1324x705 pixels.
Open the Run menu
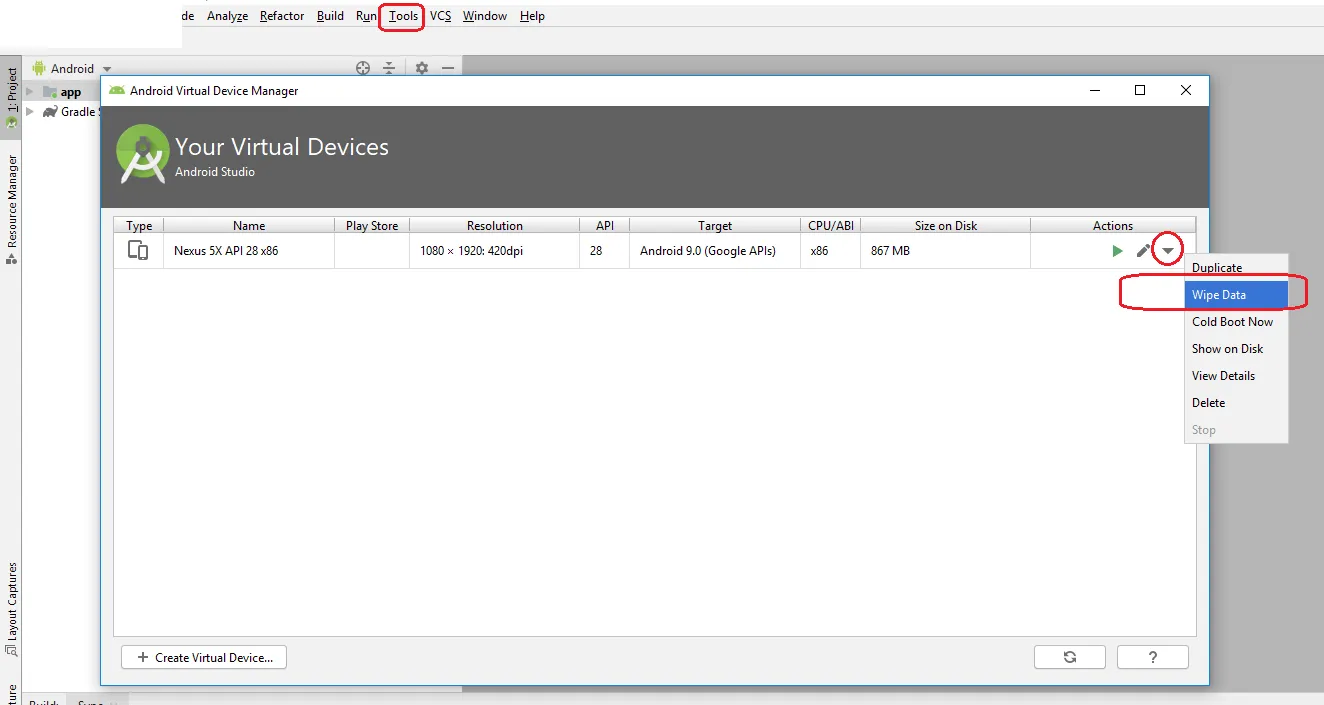tap(366, 16)
